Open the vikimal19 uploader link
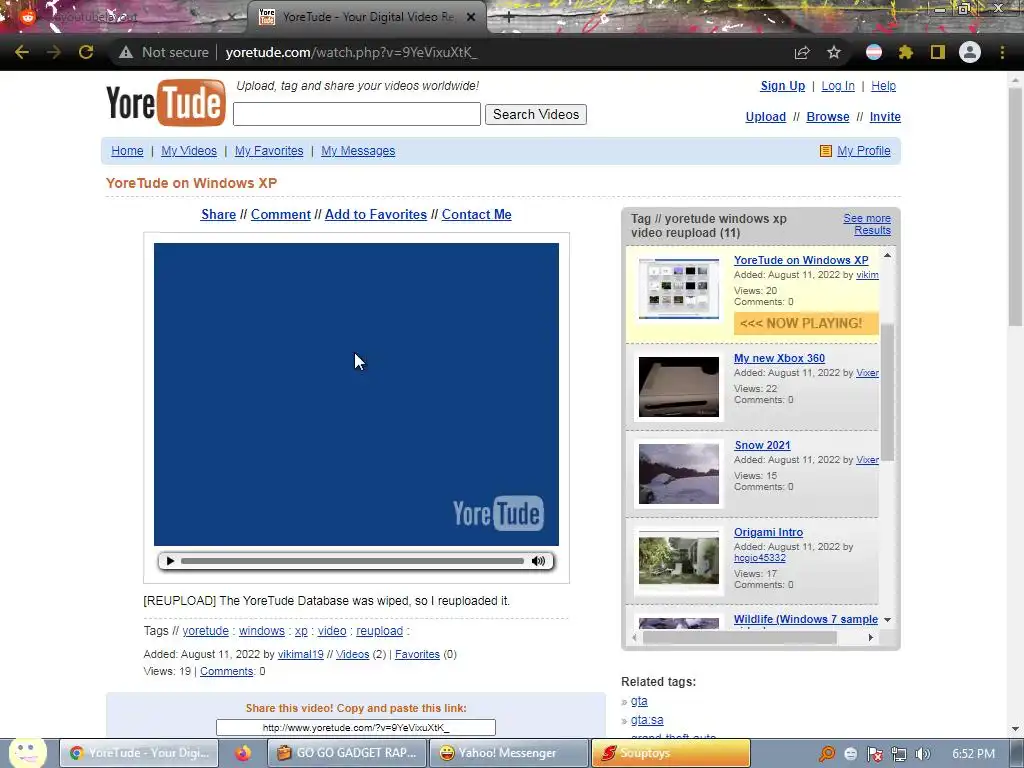The image size is (1024, 768). pos(300,654)
